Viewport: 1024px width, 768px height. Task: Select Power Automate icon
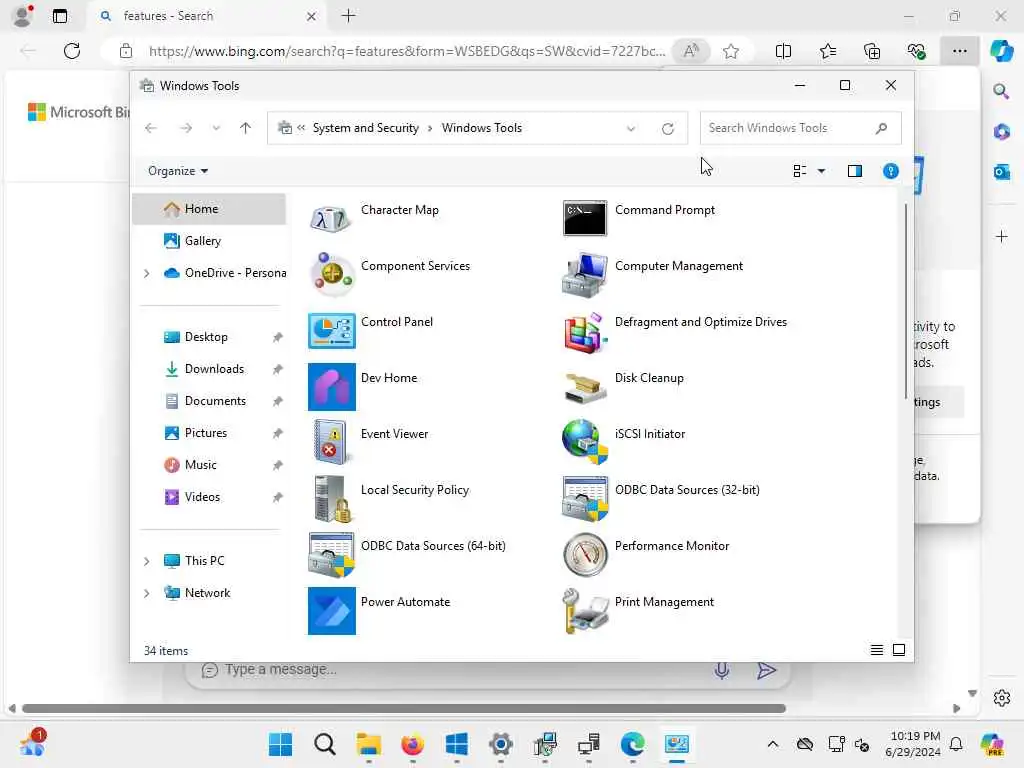tap(332, 611)
